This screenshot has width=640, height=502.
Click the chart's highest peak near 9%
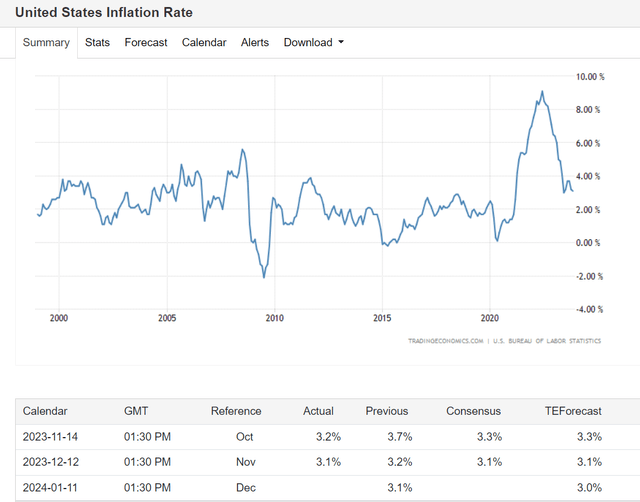pos(542,92)
